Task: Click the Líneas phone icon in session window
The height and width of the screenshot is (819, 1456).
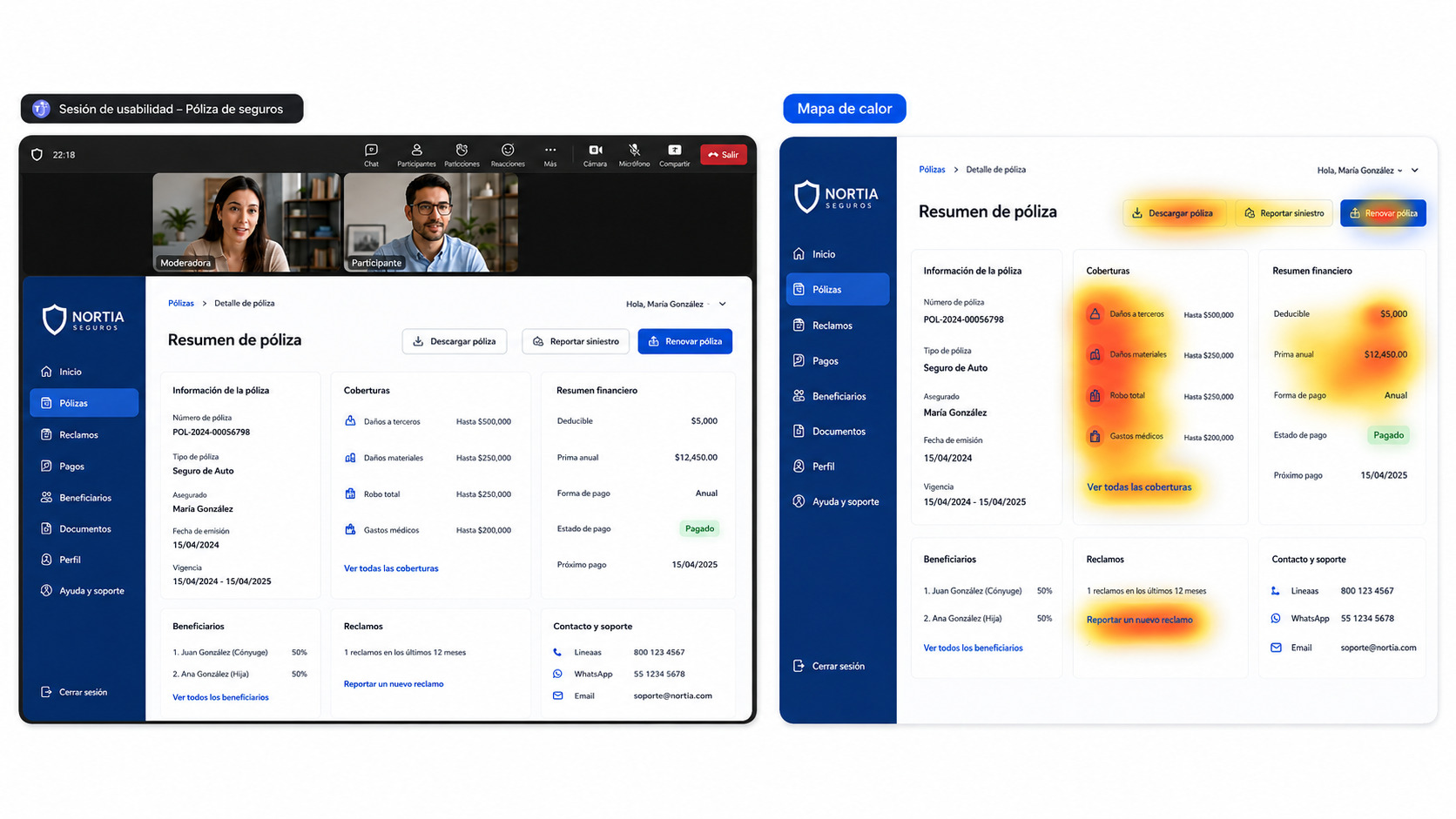Action: [x=557, y=652]
